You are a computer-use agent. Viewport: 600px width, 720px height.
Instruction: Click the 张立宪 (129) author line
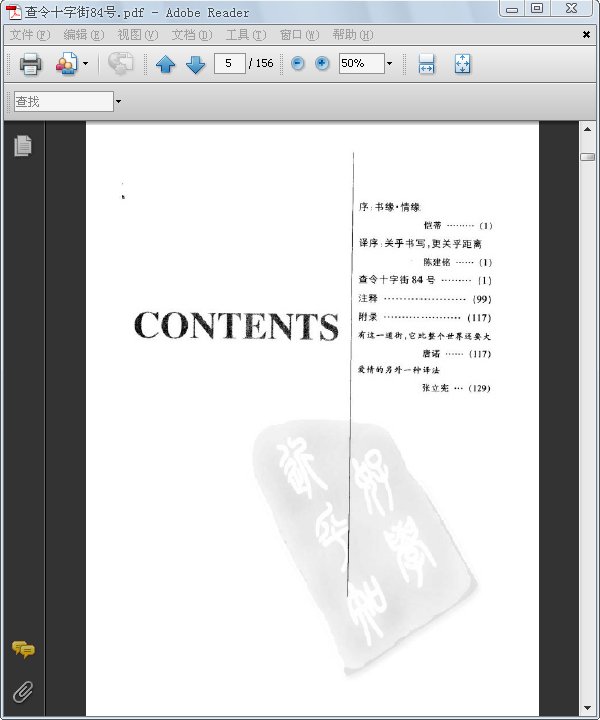click(x=456, y=388)
